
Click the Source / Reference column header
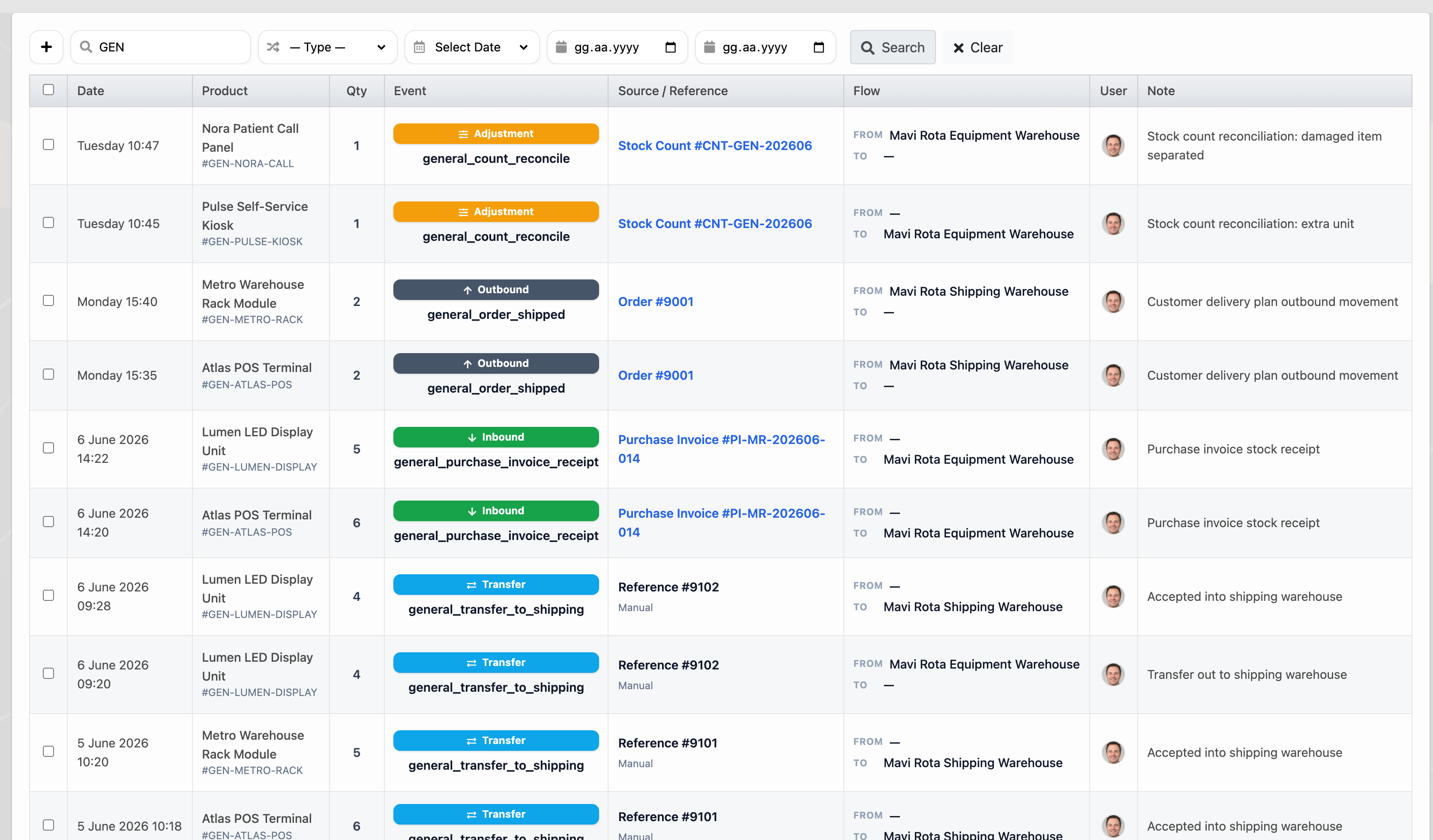[x=725, y=91]
